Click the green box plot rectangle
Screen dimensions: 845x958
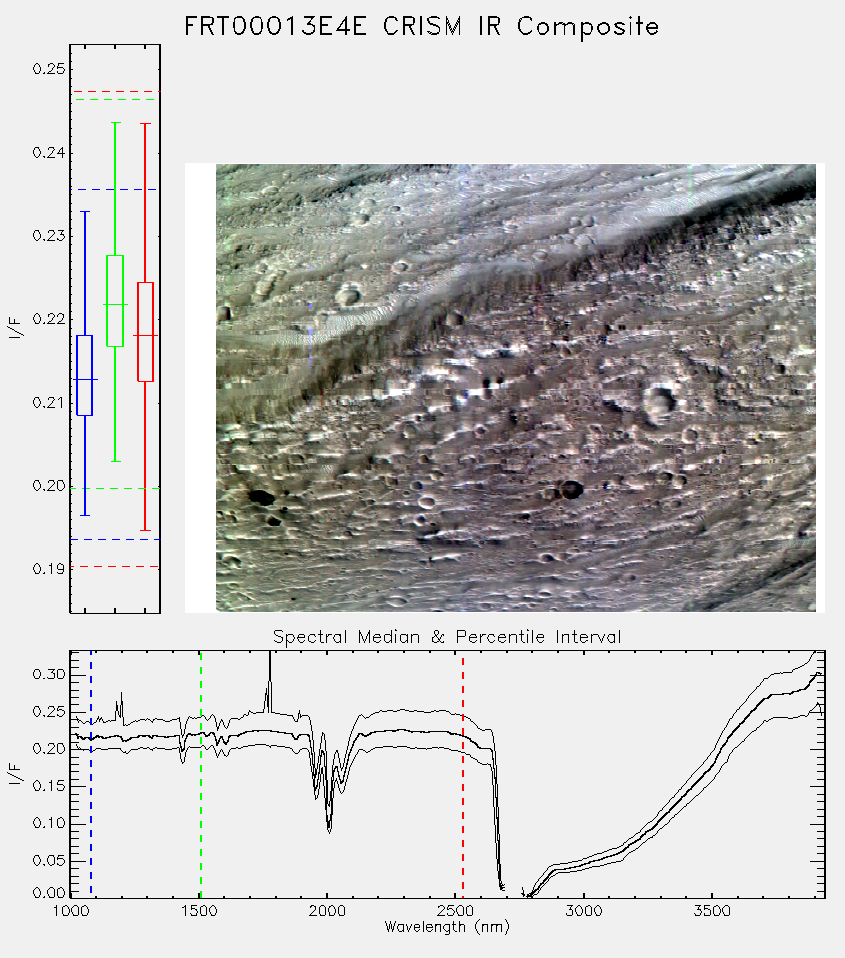pyautogui.click(x=115, y=301)
